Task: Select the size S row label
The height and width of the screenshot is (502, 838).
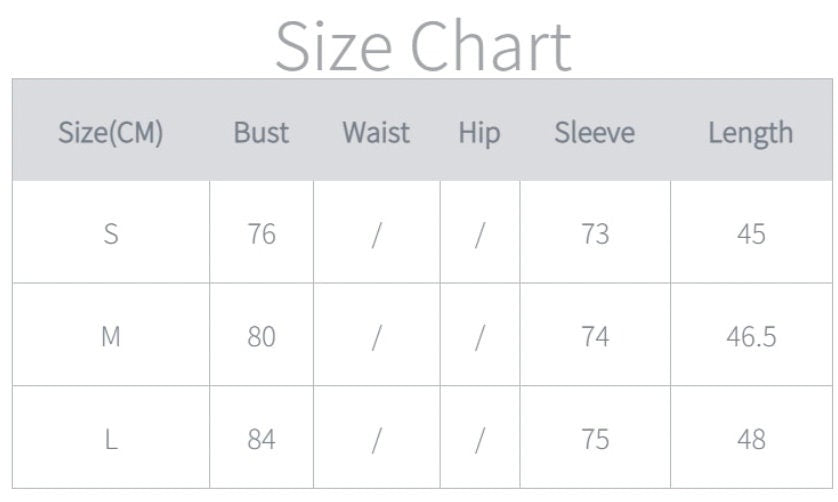Action: click(110, 234)
